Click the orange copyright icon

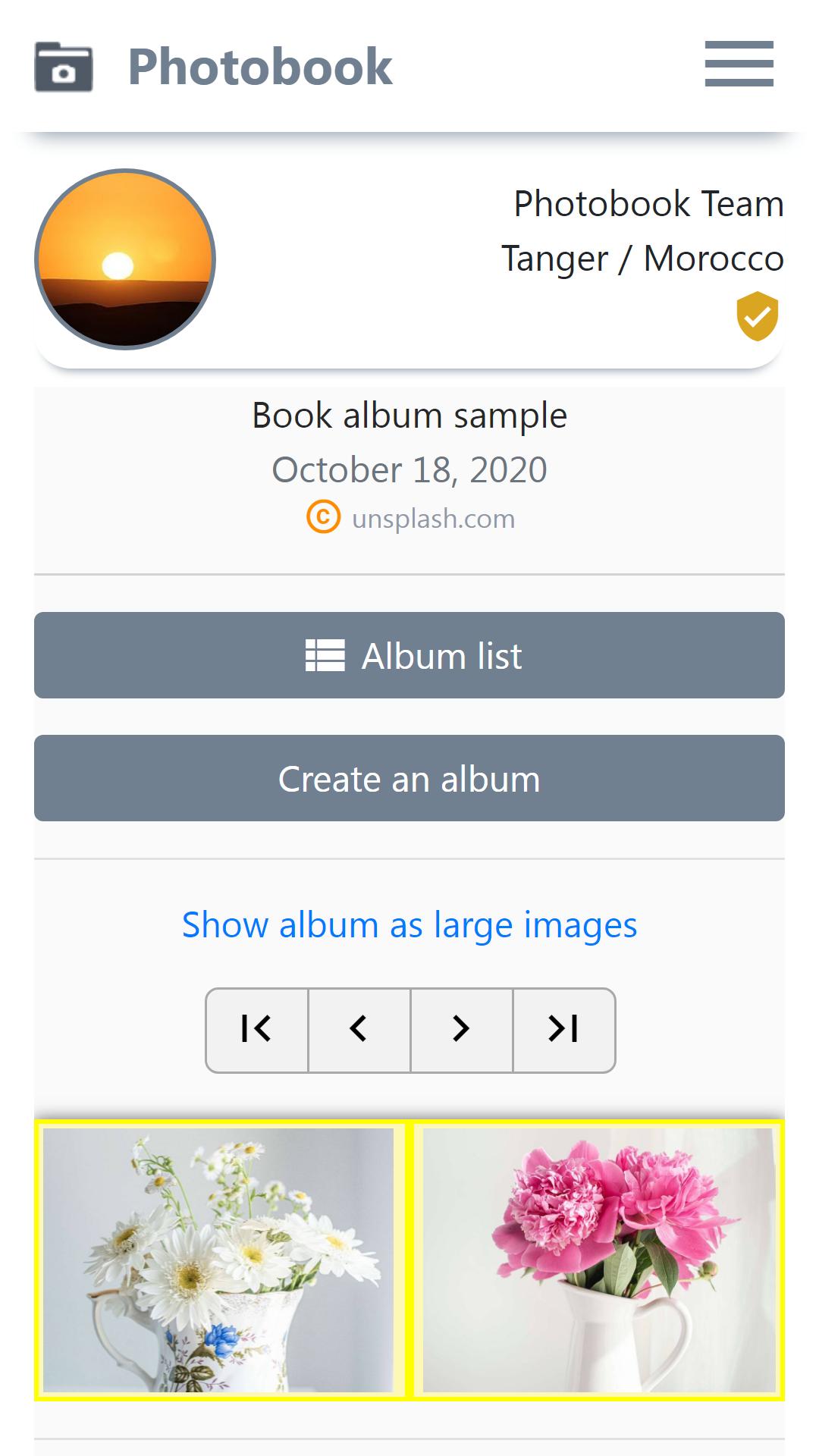(x=323, y=518)
